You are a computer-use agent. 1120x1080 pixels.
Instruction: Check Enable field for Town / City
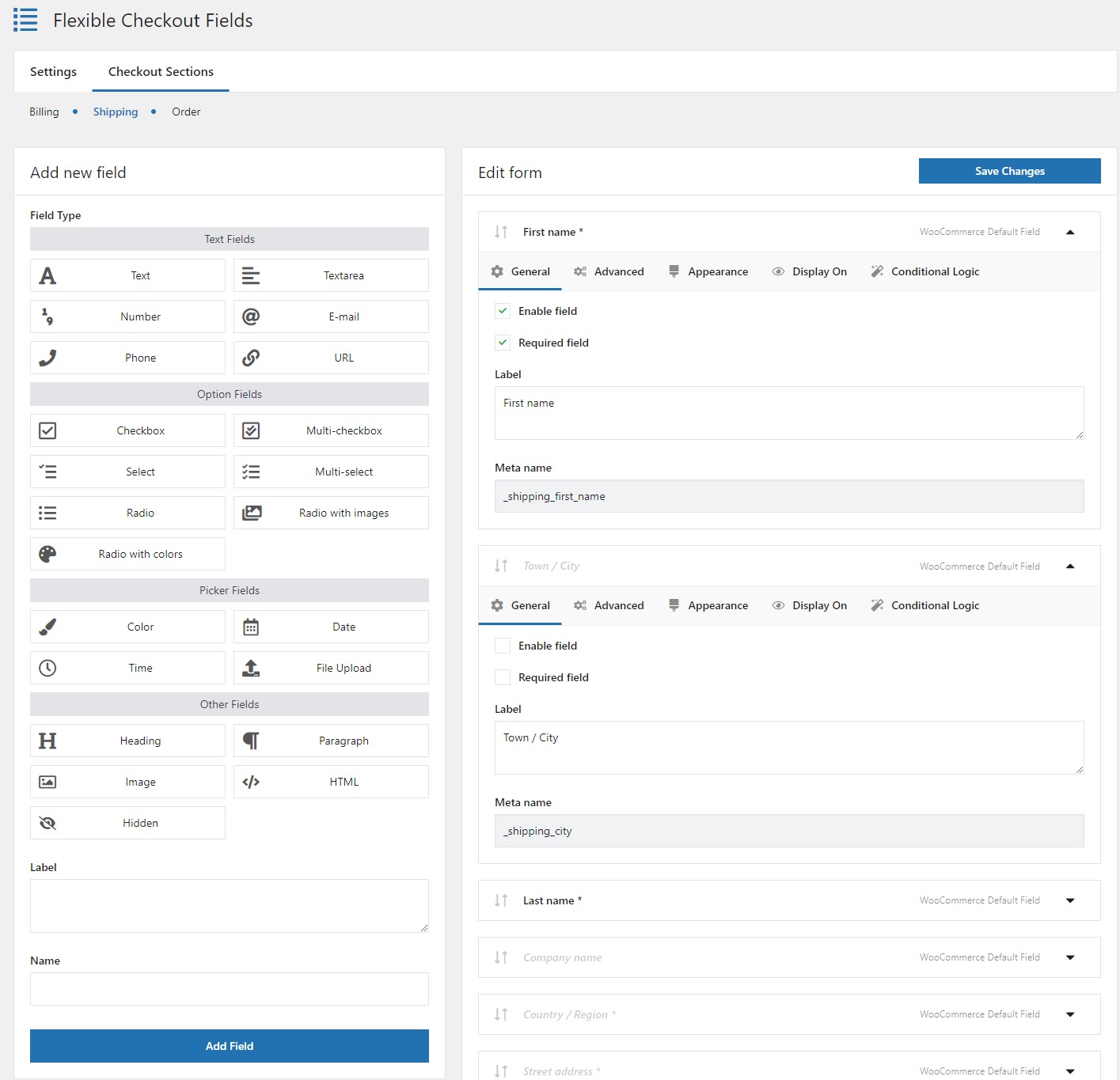503,646
